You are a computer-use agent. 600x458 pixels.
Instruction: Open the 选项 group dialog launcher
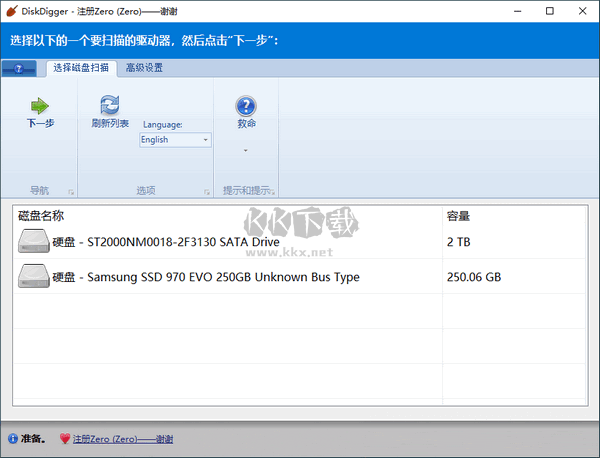pyautogui.click(x=207, y=192)
